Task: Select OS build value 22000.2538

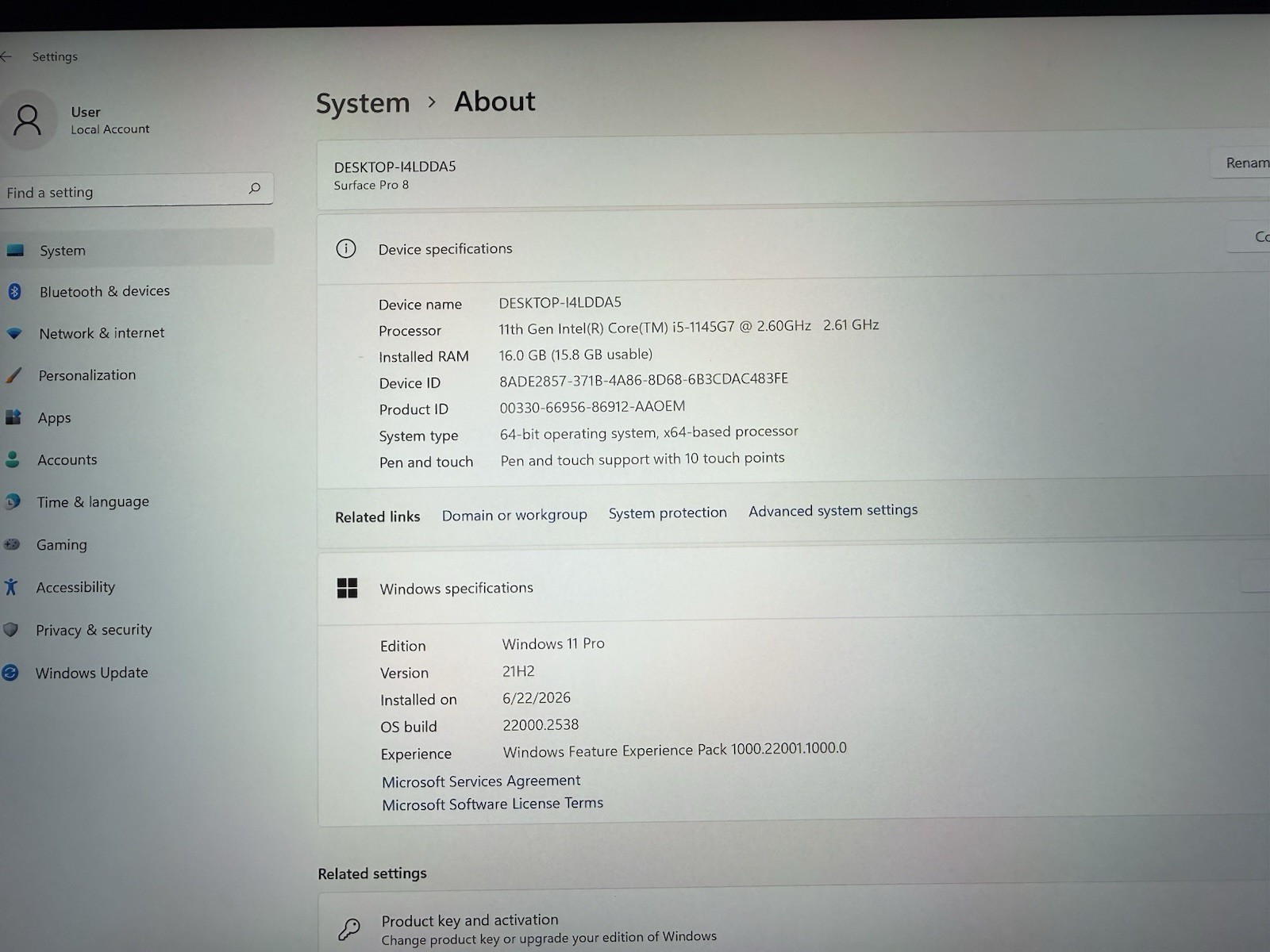Action: tap(541, 725)
